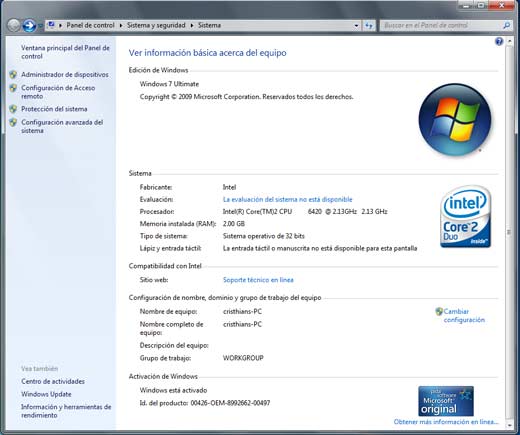Click the 2.00 GB memory value
This screenshot has width=520, height=435.
[x=234, y=224]
